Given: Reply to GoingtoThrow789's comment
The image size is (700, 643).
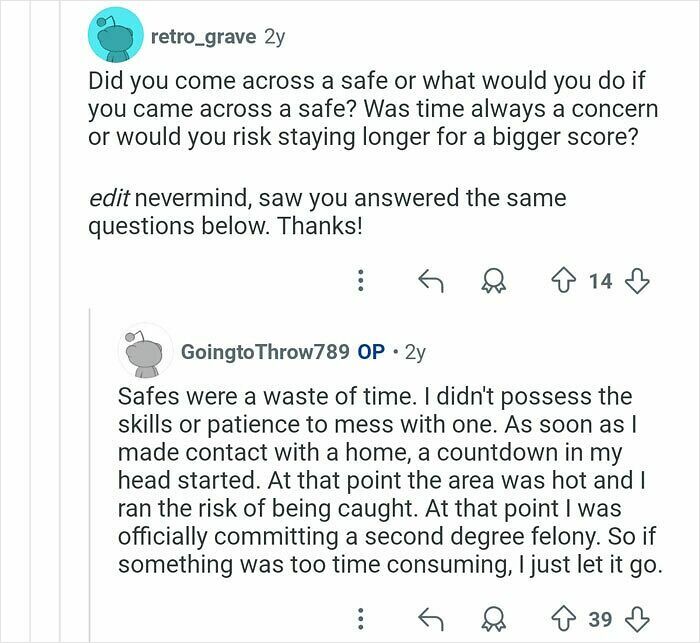Looking at the screenshot, I should point(431,619).
